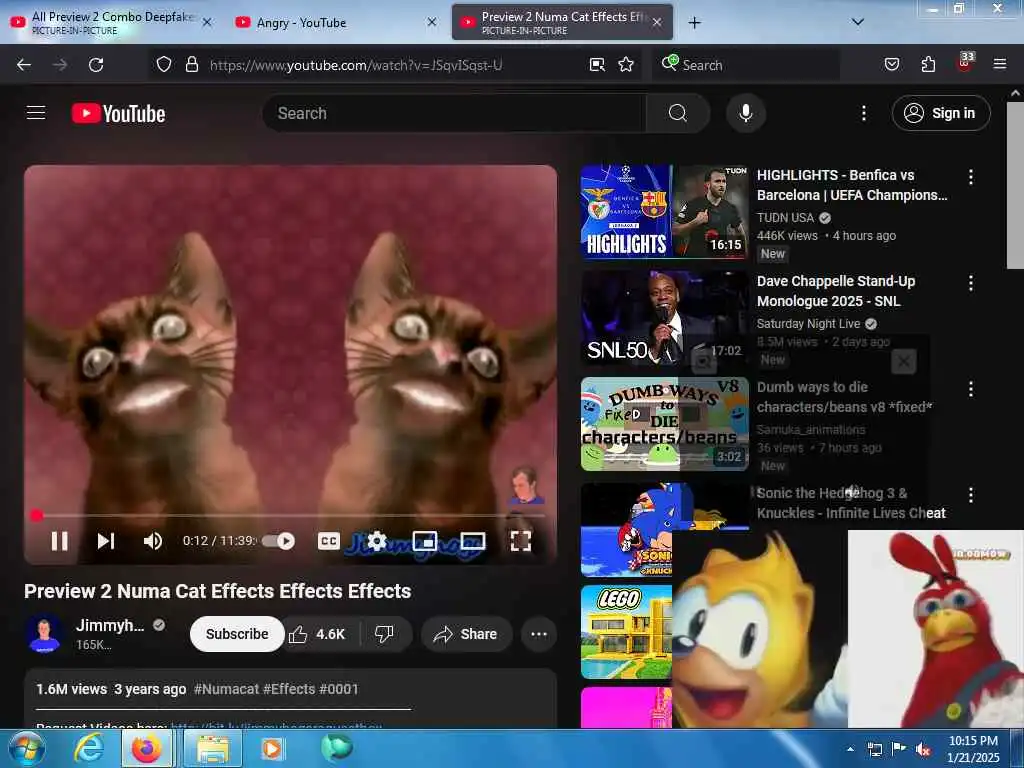Switch to the miniplayer
1024x768 pixels.
pos(424,541)
